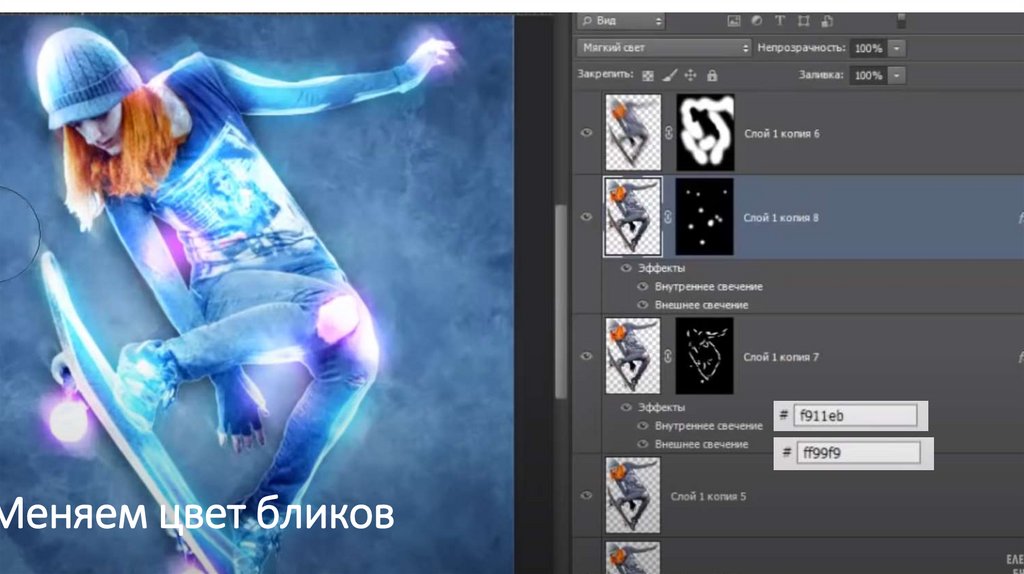This screenshot has width=1024, height=574.
Task: Toggle the layer filtering switch
Action: pyautogui.click(x=901, y=20)
